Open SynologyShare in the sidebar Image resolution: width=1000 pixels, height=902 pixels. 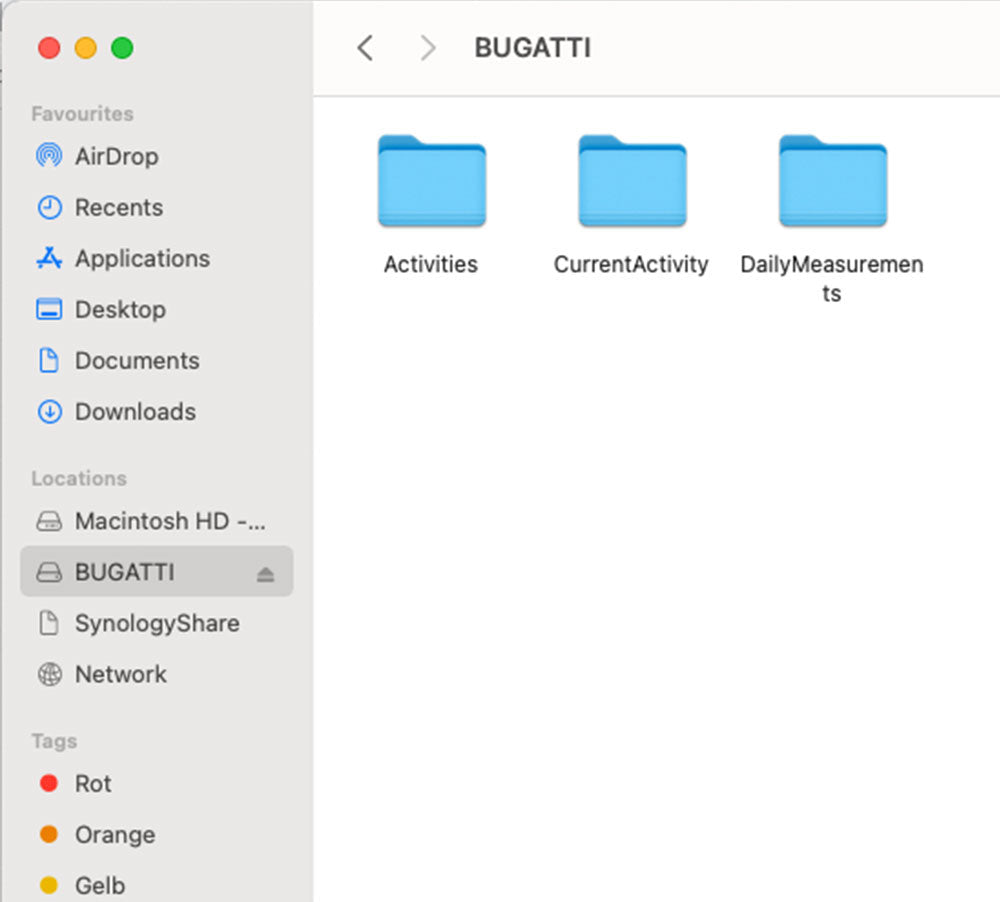[x=157, y=624]
